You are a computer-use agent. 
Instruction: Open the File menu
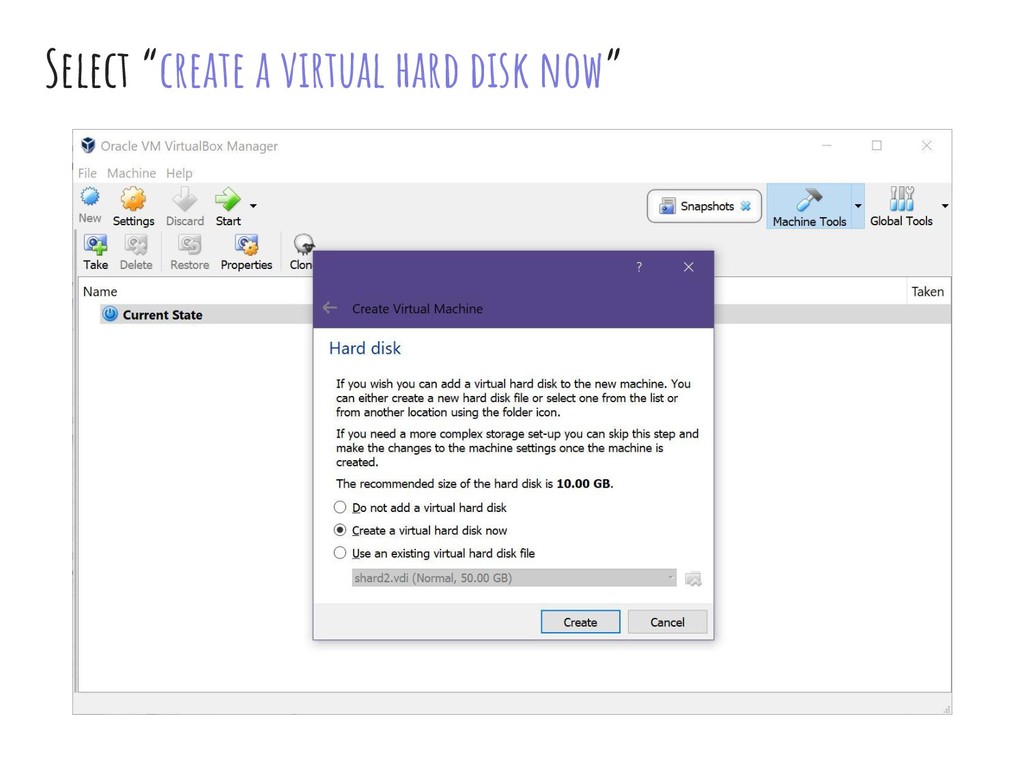(87, 173)
